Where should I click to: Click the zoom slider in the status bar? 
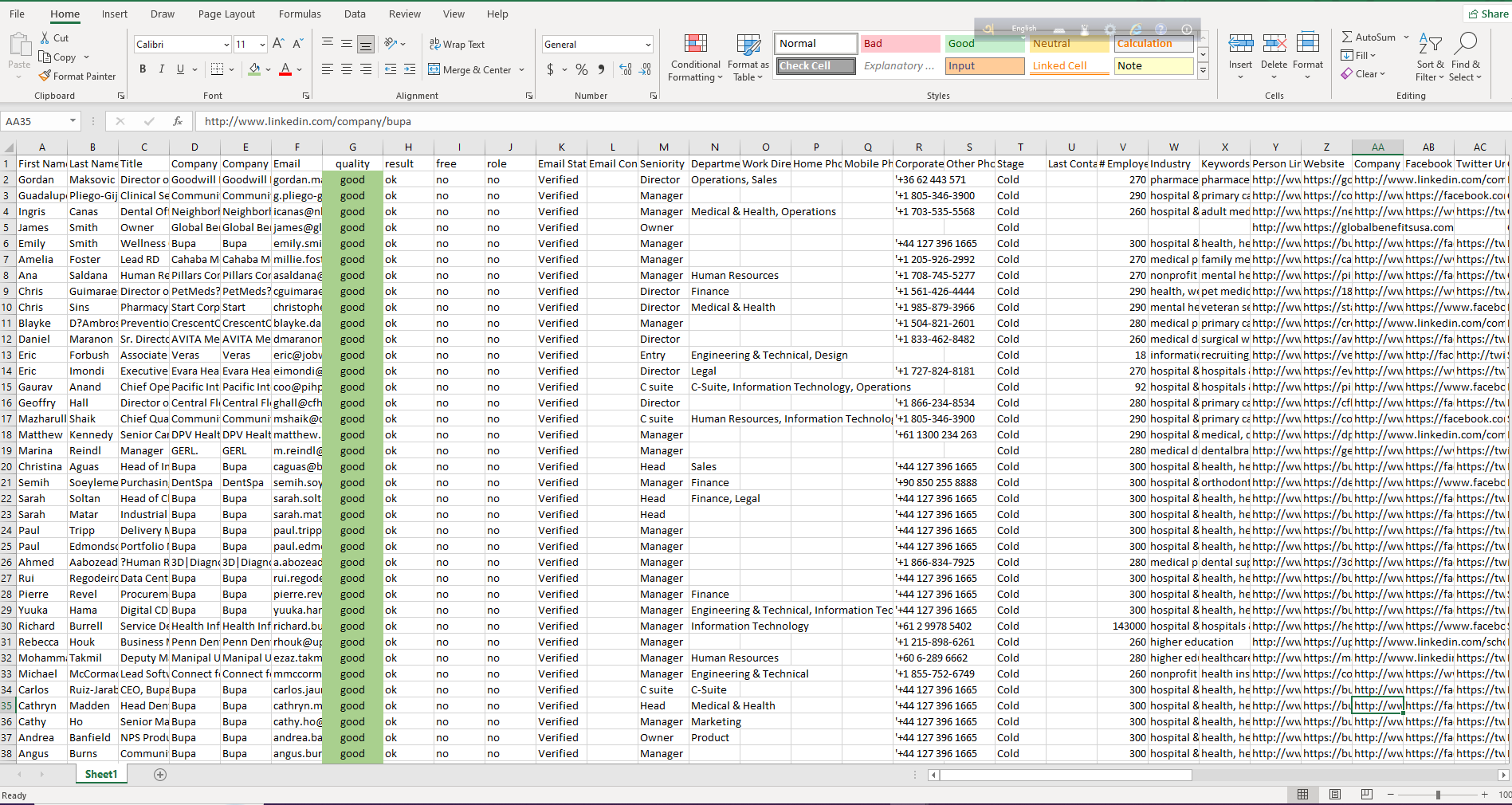[1438, 795]
